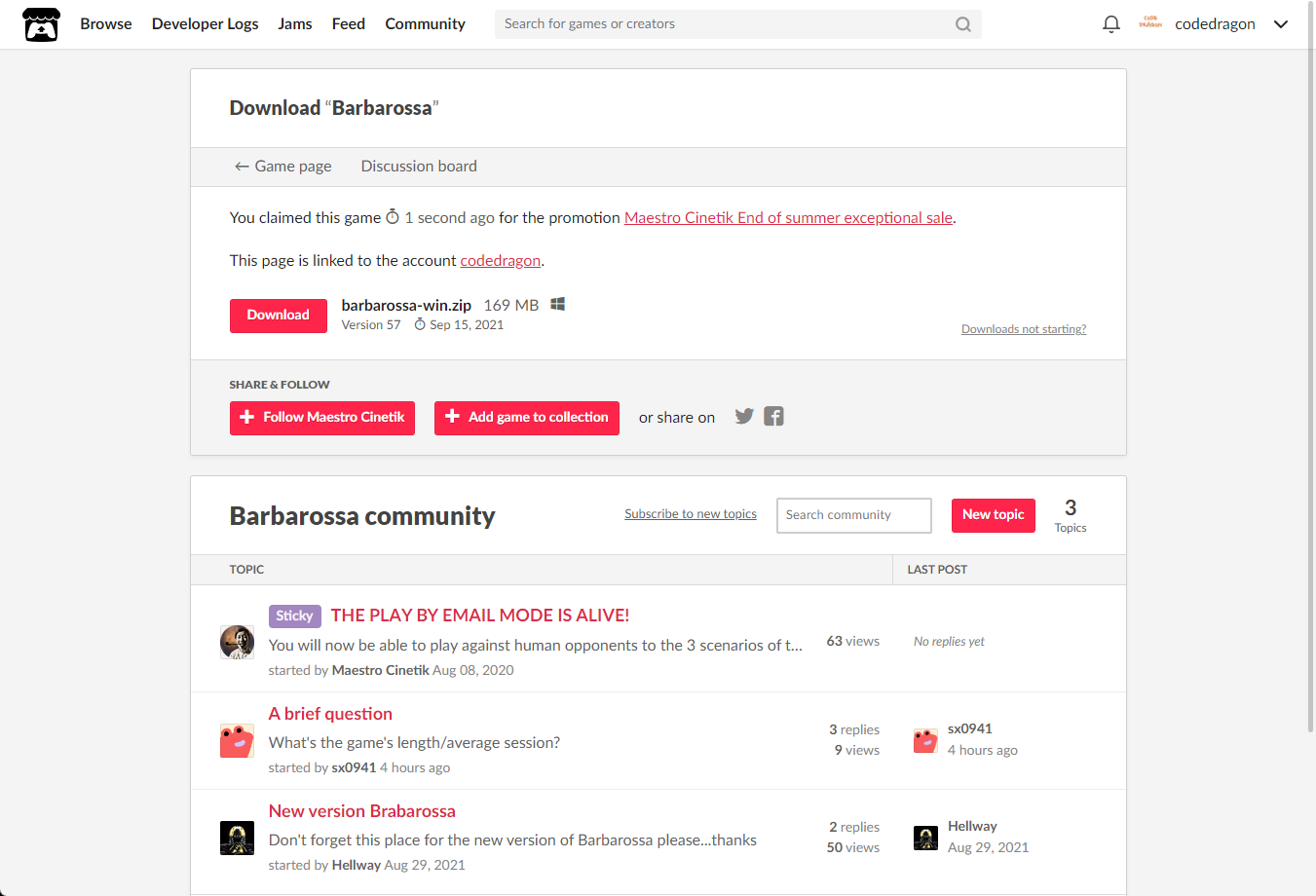This screenshot has width=1316, height=896.
Task: Open the Browse menu
Action: point(106,23)
